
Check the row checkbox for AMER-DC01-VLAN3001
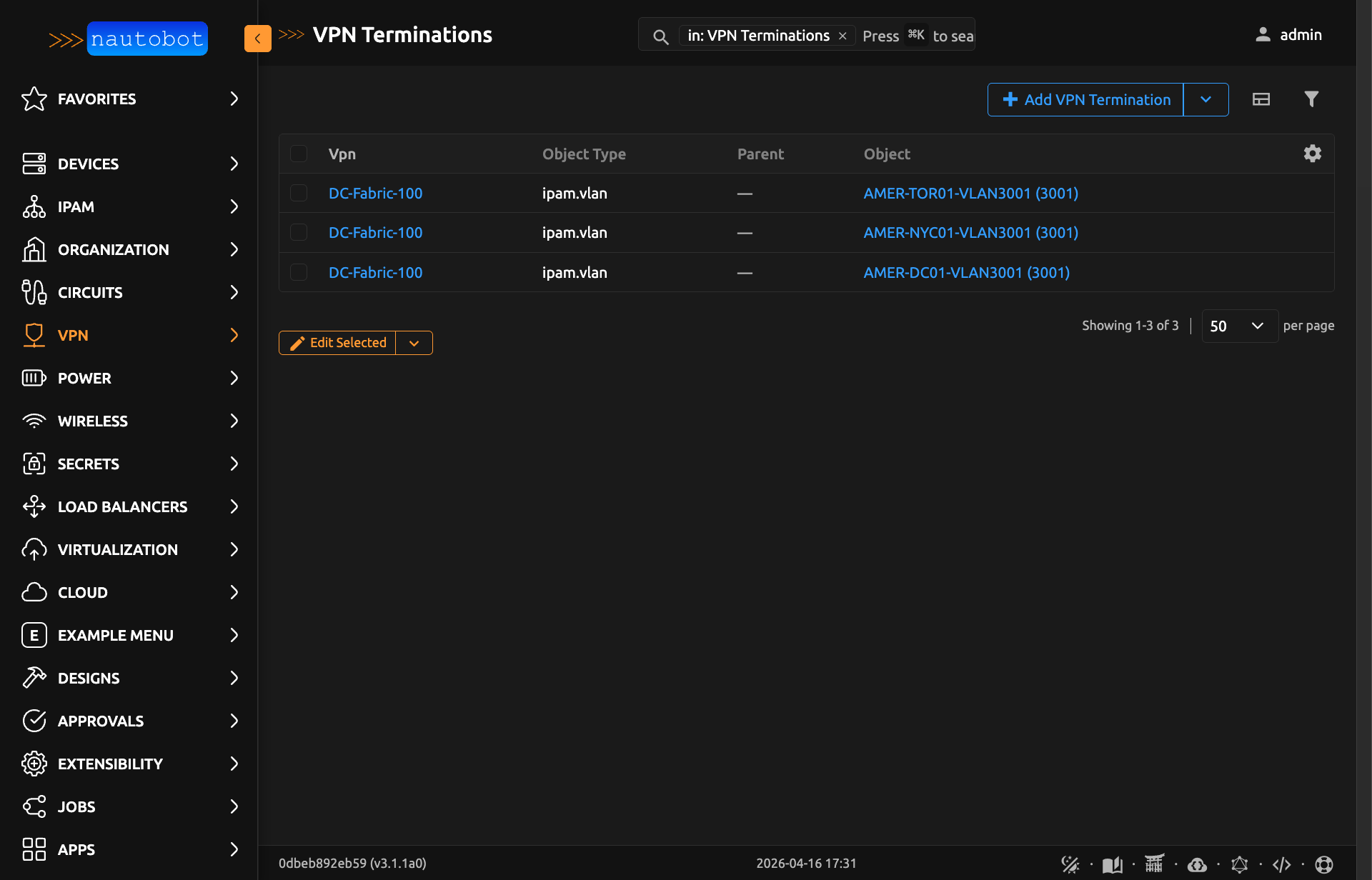click(x=299, y=272)
